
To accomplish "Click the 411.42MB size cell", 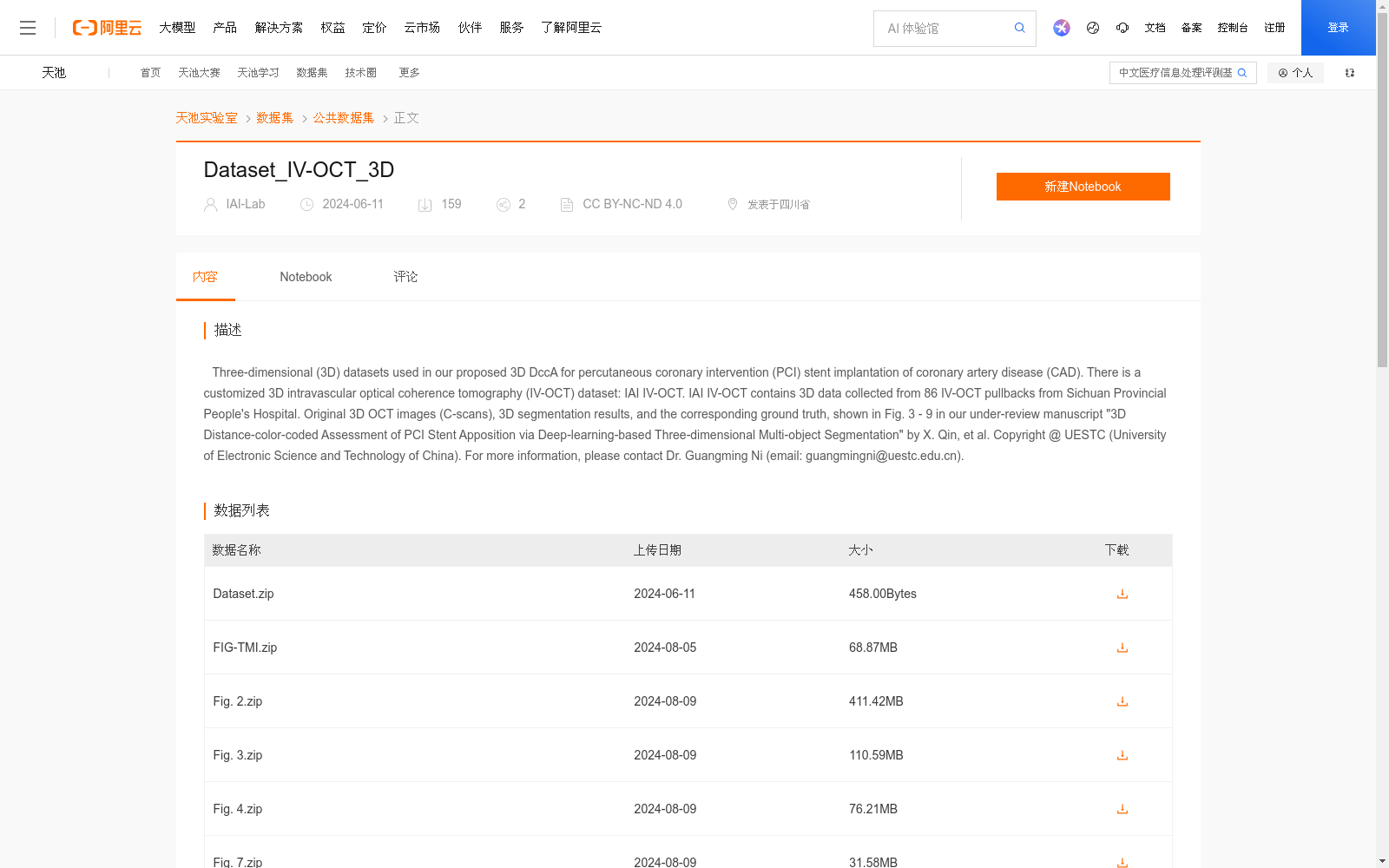I will 876,701.
